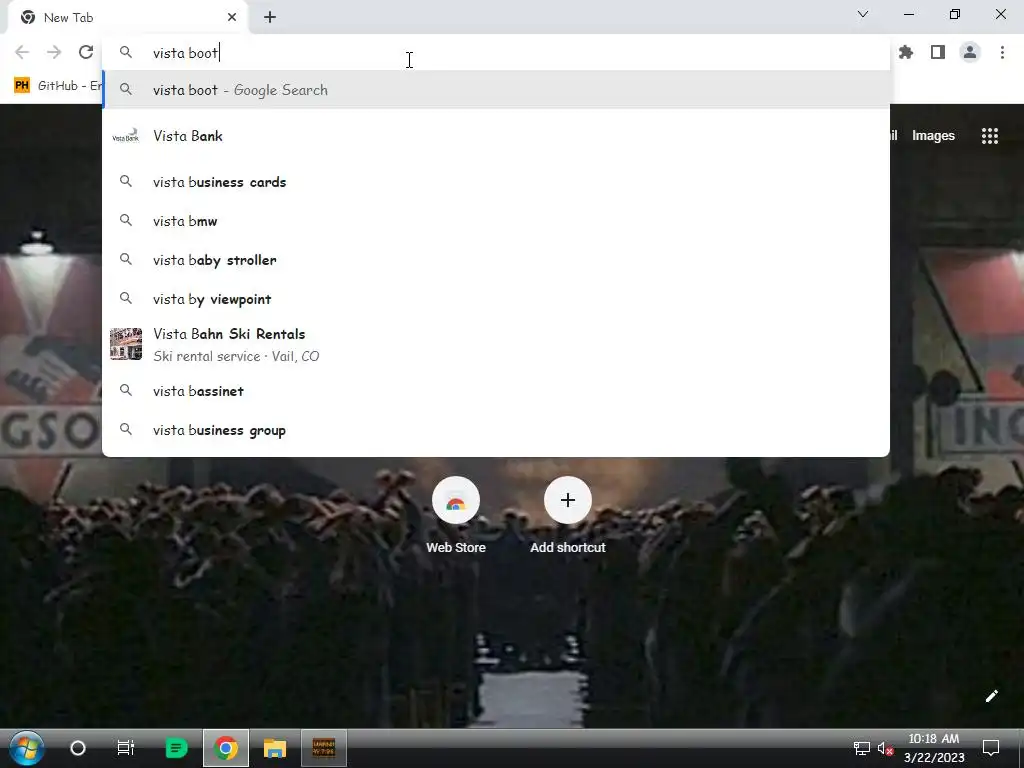The height and width of the screenshot is (768, 1024).
Task: Select the Vista Bank suggestion
Action: 496,136
